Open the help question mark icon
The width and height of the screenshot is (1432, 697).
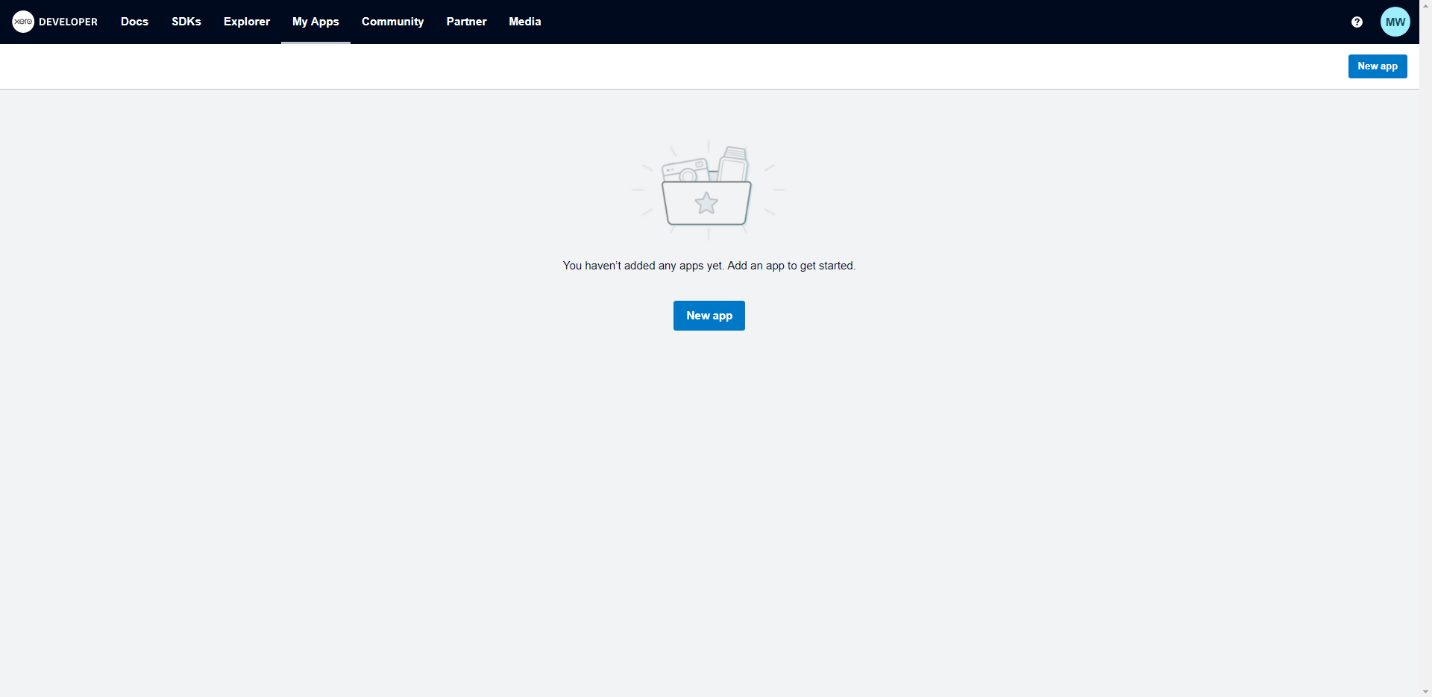point(1357,21)
